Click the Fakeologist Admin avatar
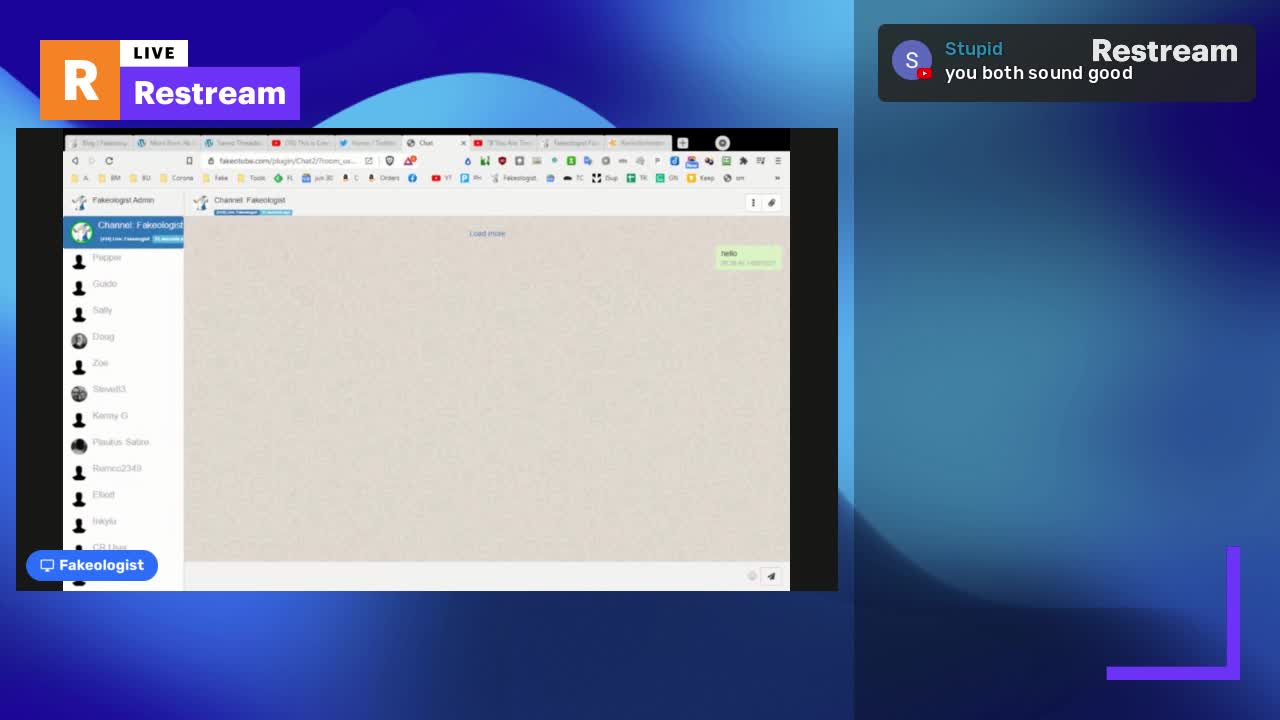The height and width of the screenshot is (720, 1280). pos(79,202)
